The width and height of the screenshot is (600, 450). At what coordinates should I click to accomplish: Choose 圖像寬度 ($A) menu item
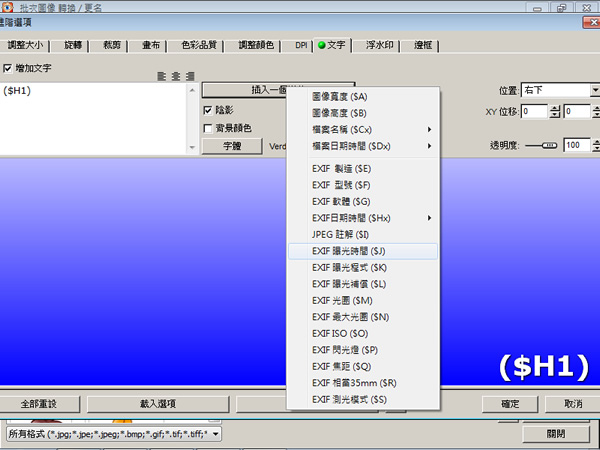362,97
